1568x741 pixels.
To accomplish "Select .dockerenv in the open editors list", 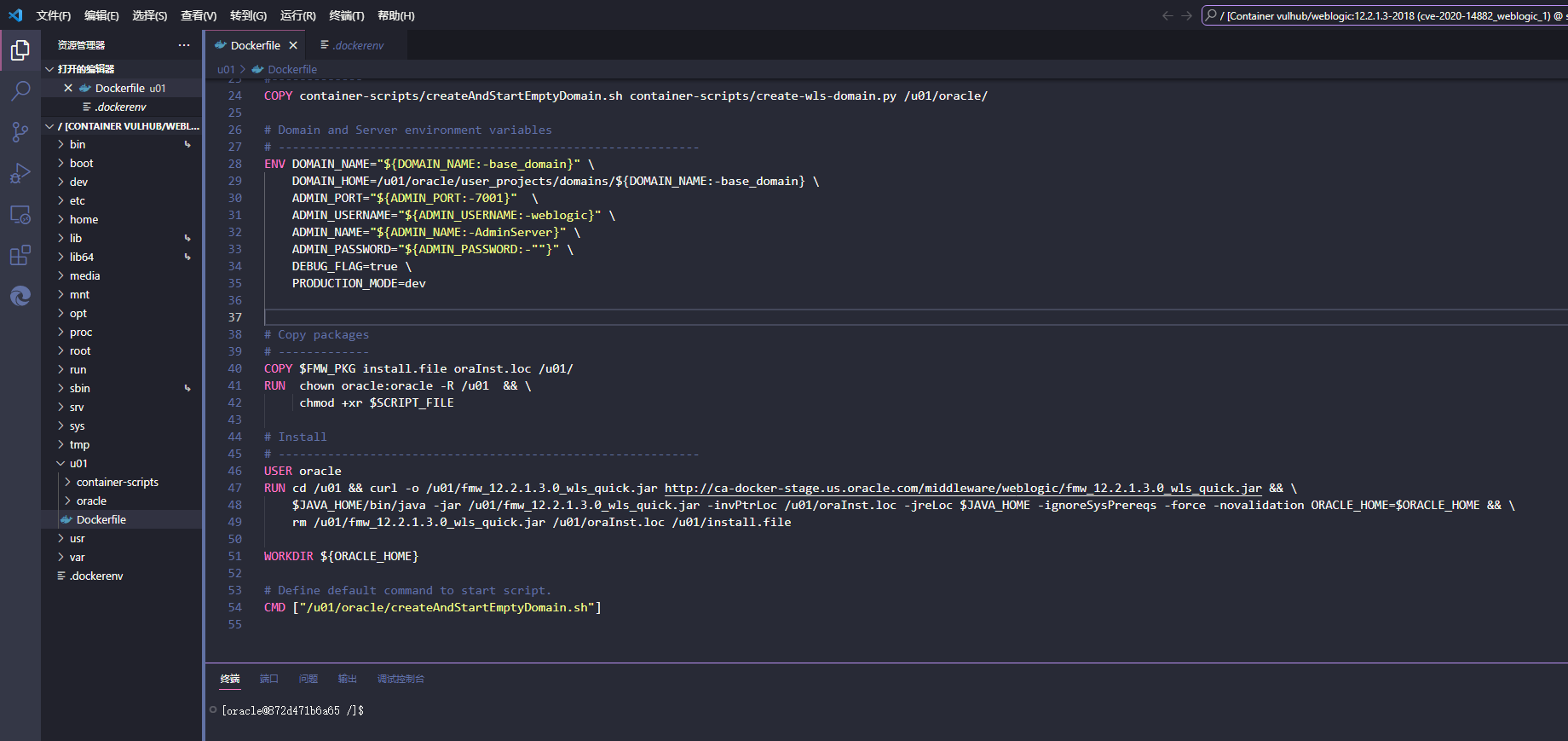I will tap(121, 107).
